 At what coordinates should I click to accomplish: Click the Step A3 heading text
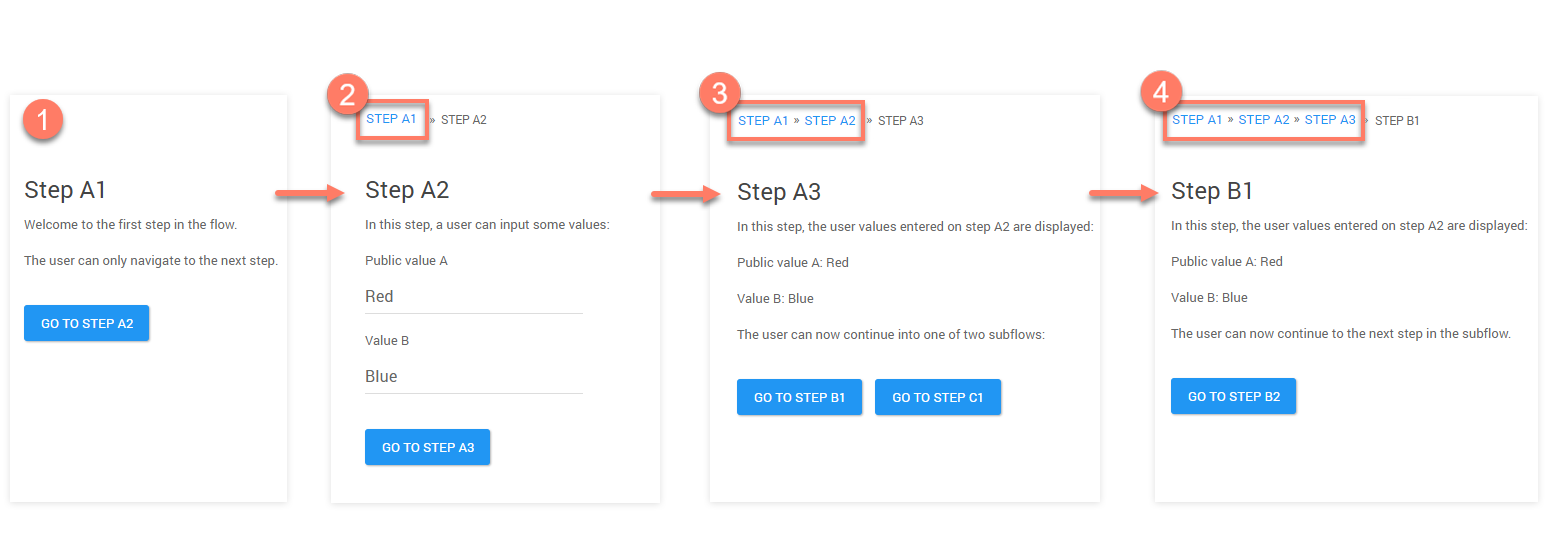click(777, 192)
